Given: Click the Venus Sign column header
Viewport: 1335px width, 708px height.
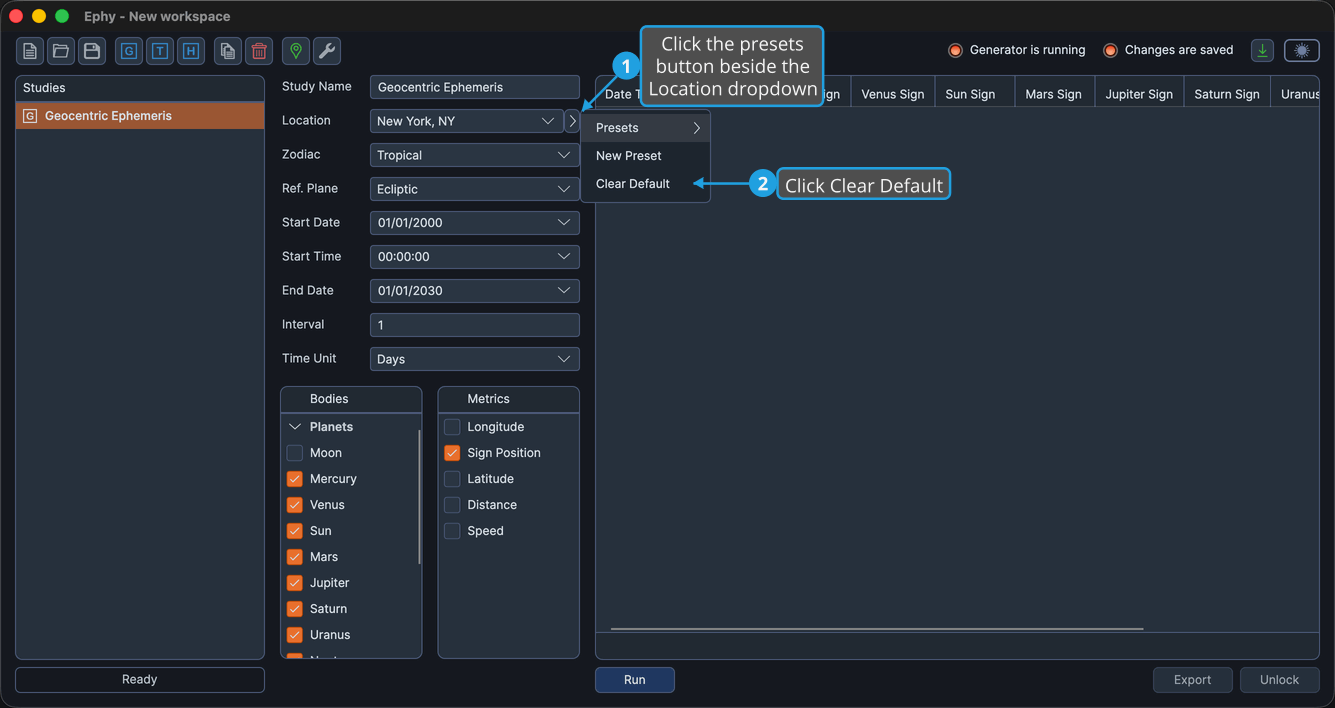Looking at the screenshot, I should 893,94.
